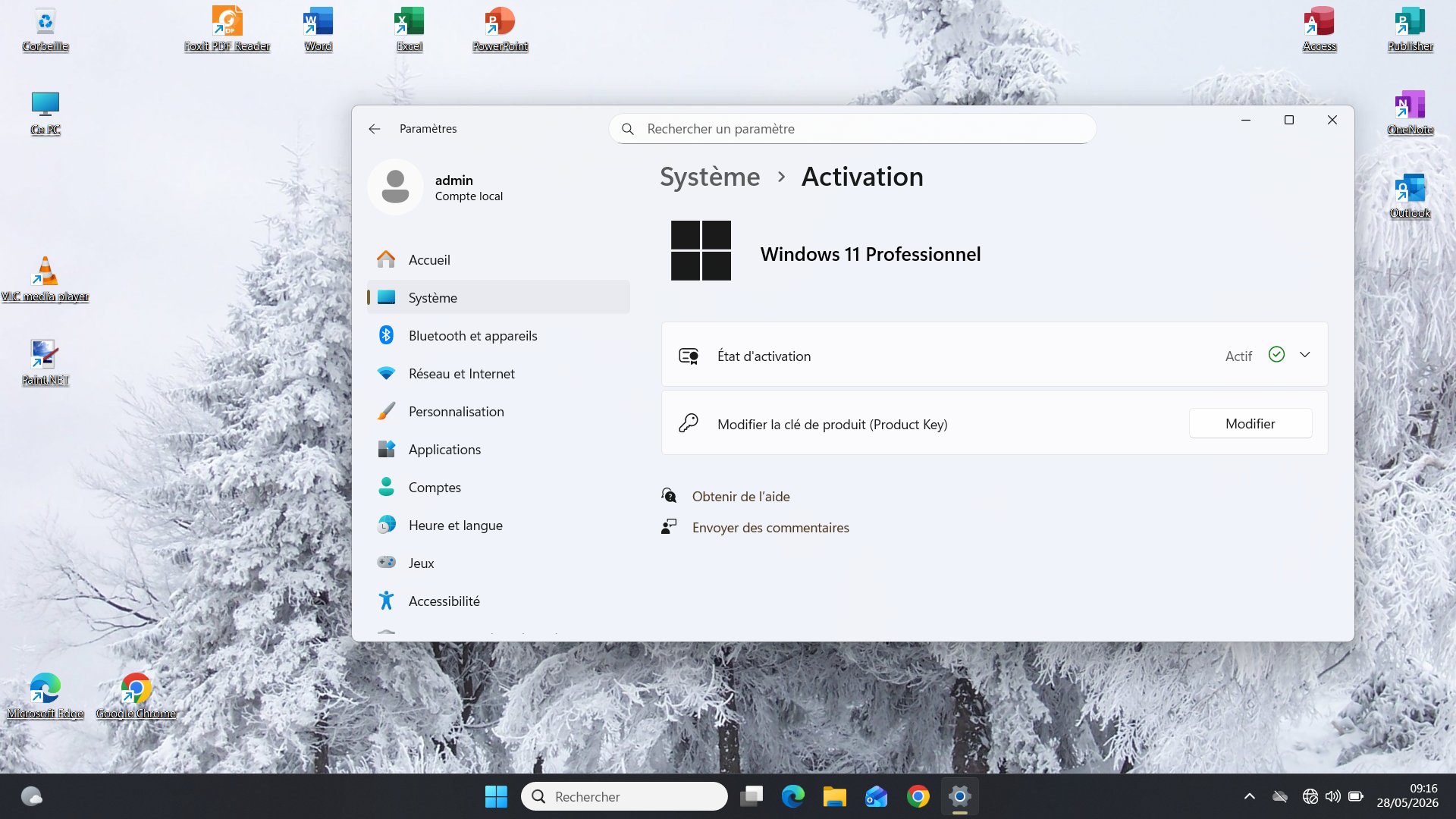This screenshot has width=1456, height=819.
Task: Show hidden icons in system tray
Action: (x=1249, y=796)
